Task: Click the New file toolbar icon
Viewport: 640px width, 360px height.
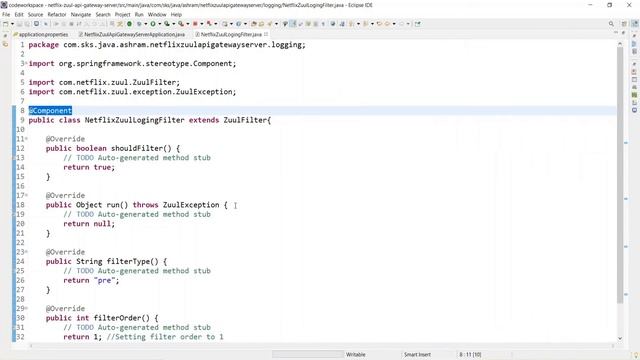Action: click(x=5, y=24)
